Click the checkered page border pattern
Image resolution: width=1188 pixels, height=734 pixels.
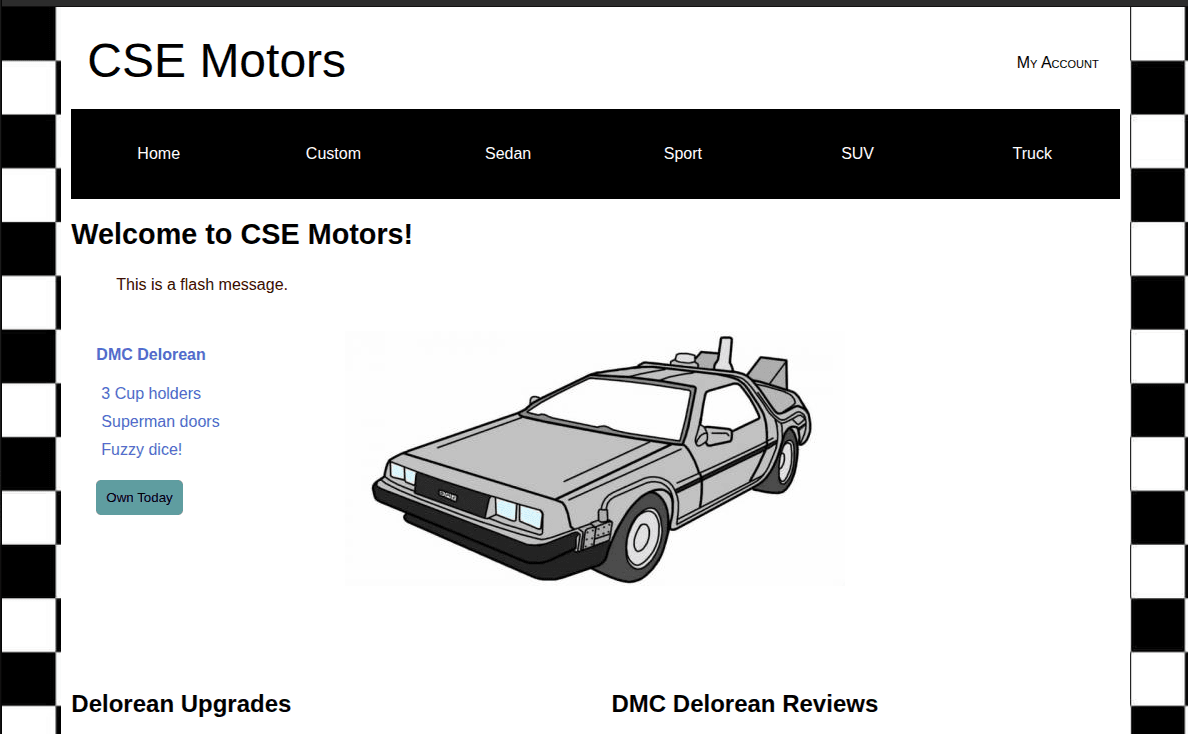pyautogui.click(x=29, y=400)
